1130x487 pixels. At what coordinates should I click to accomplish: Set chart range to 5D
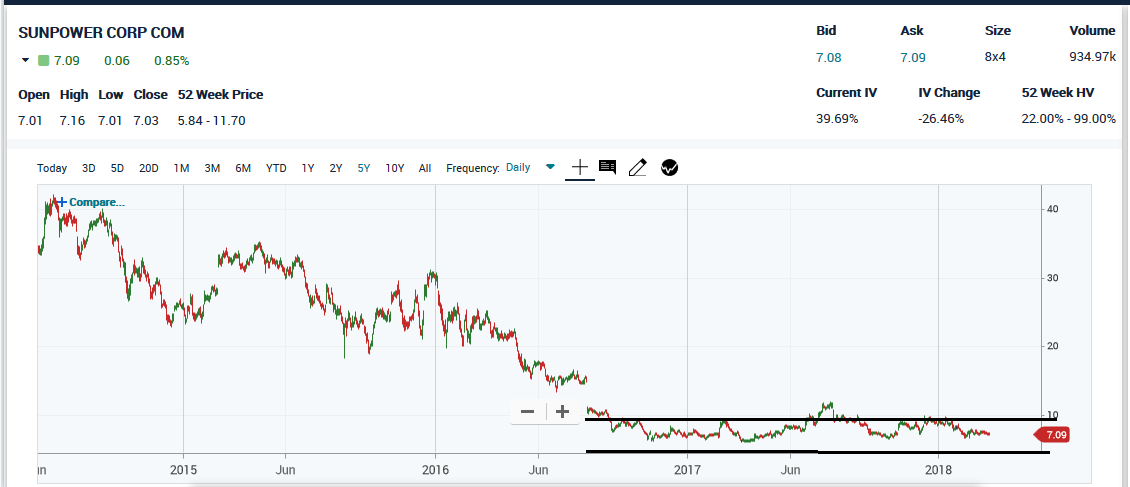pos(117,168)
